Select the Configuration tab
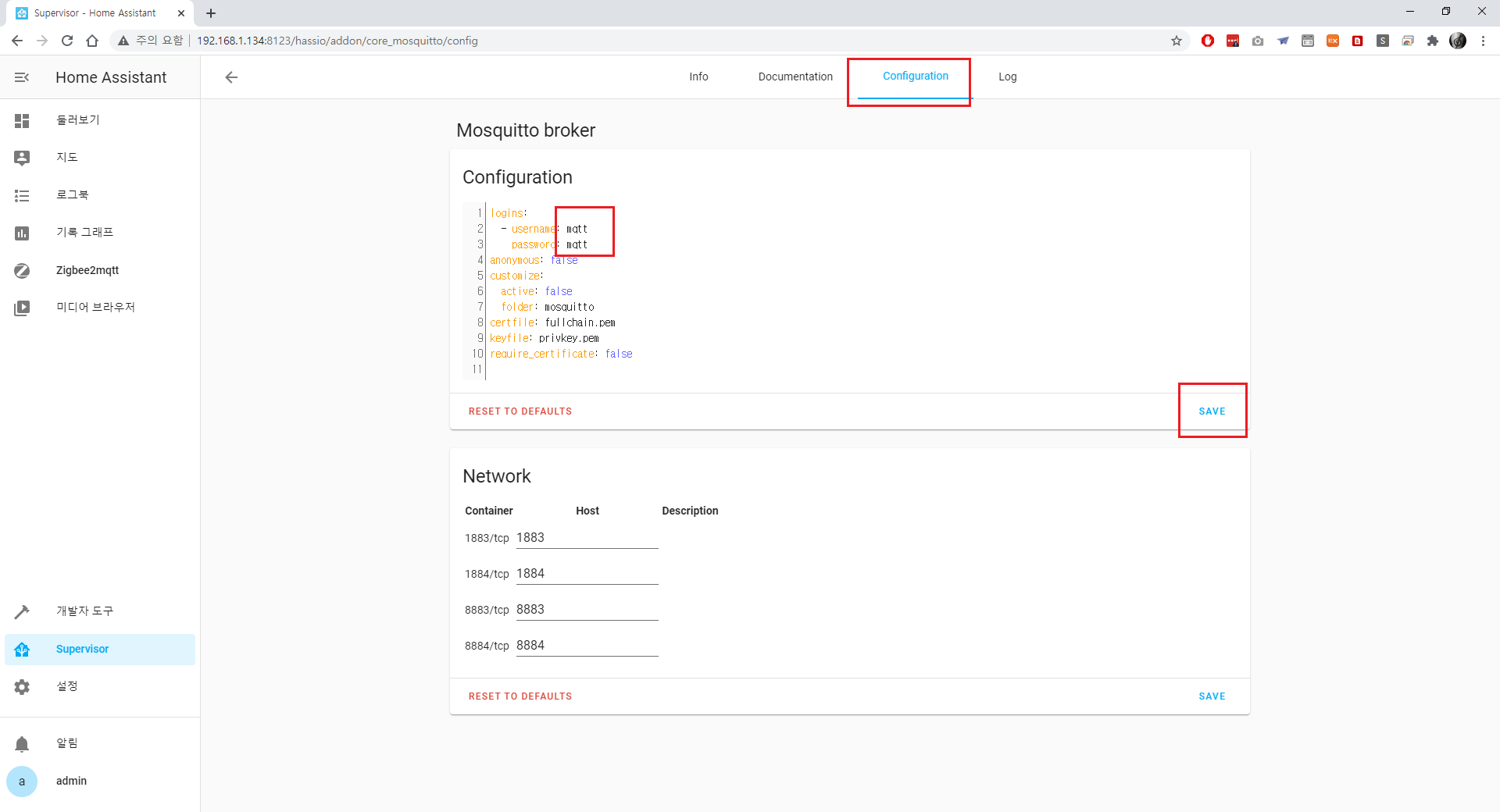Viewport: 1500px width, 812px height. click(x=916, y=76)
